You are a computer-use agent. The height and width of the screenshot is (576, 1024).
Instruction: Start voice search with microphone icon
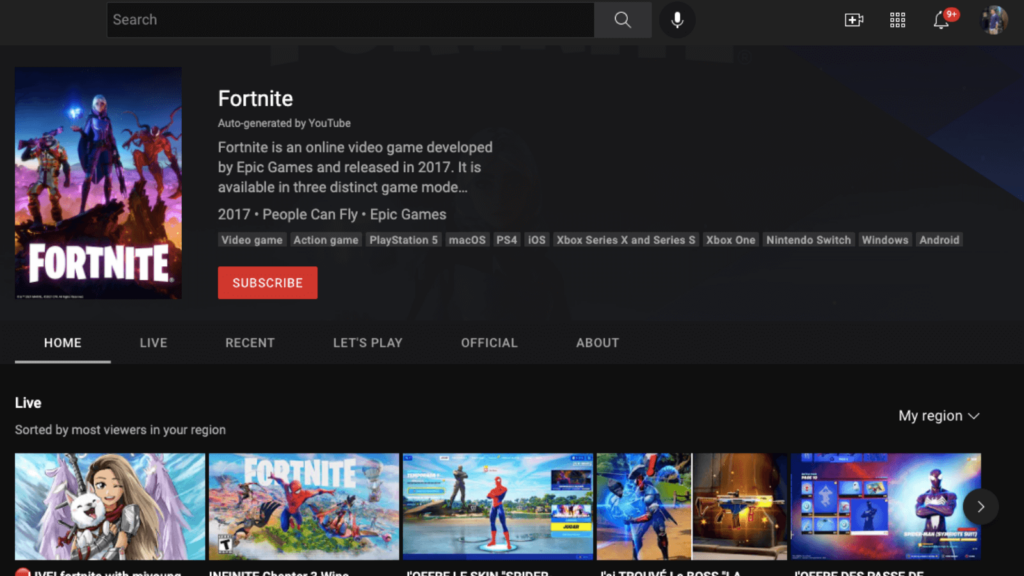pyautogui.click(x=677, y=20)
